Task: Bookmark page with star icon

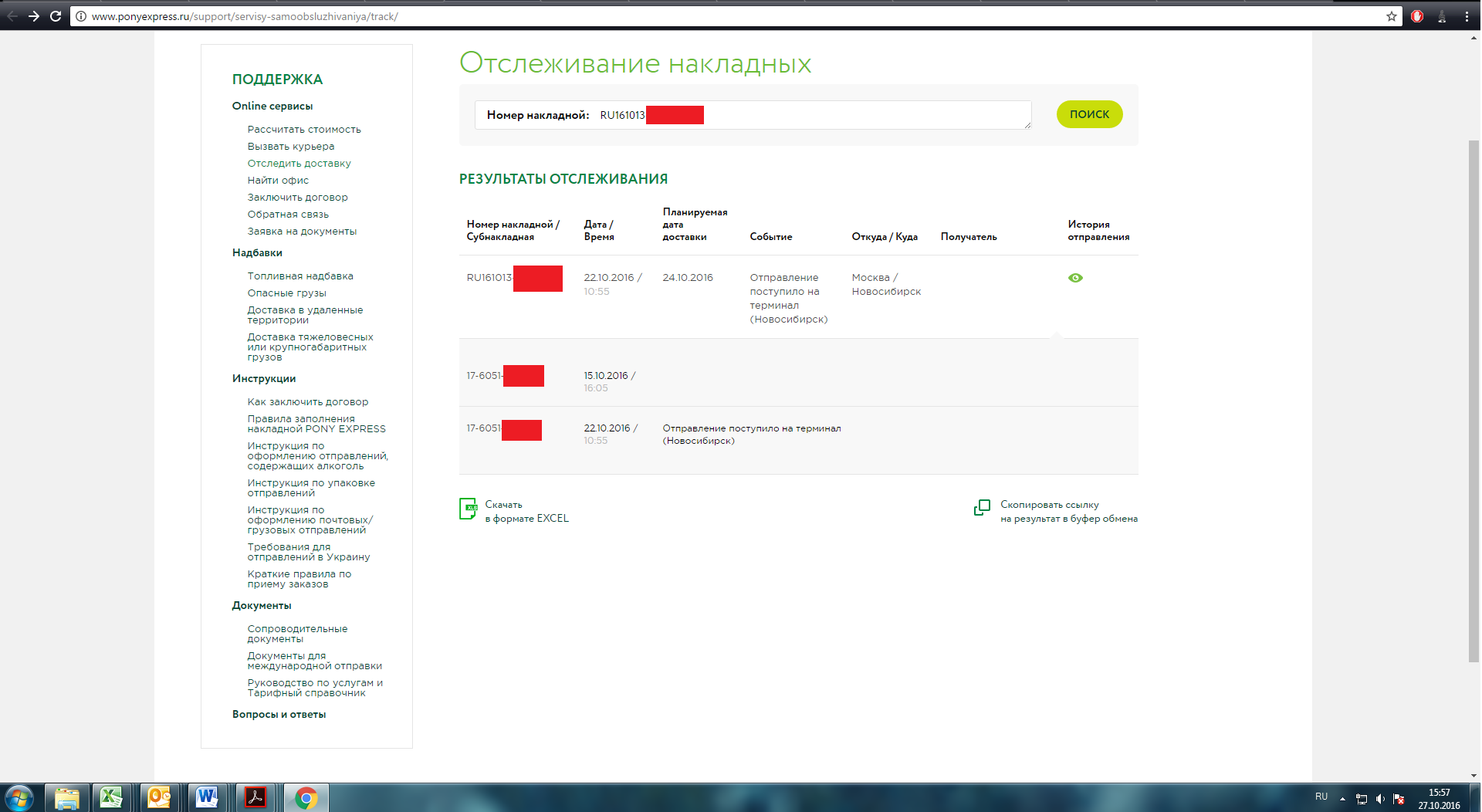Action: (x=1392, y=16)
